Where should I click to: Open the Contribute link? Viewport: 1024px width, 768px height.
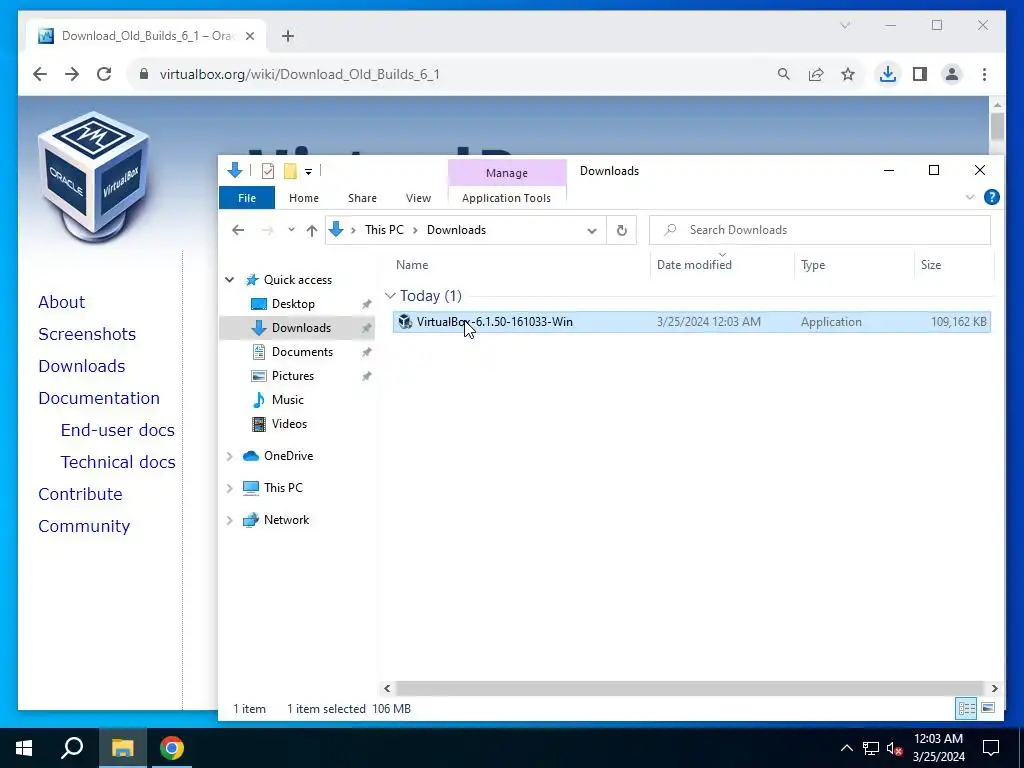point(80,494)
